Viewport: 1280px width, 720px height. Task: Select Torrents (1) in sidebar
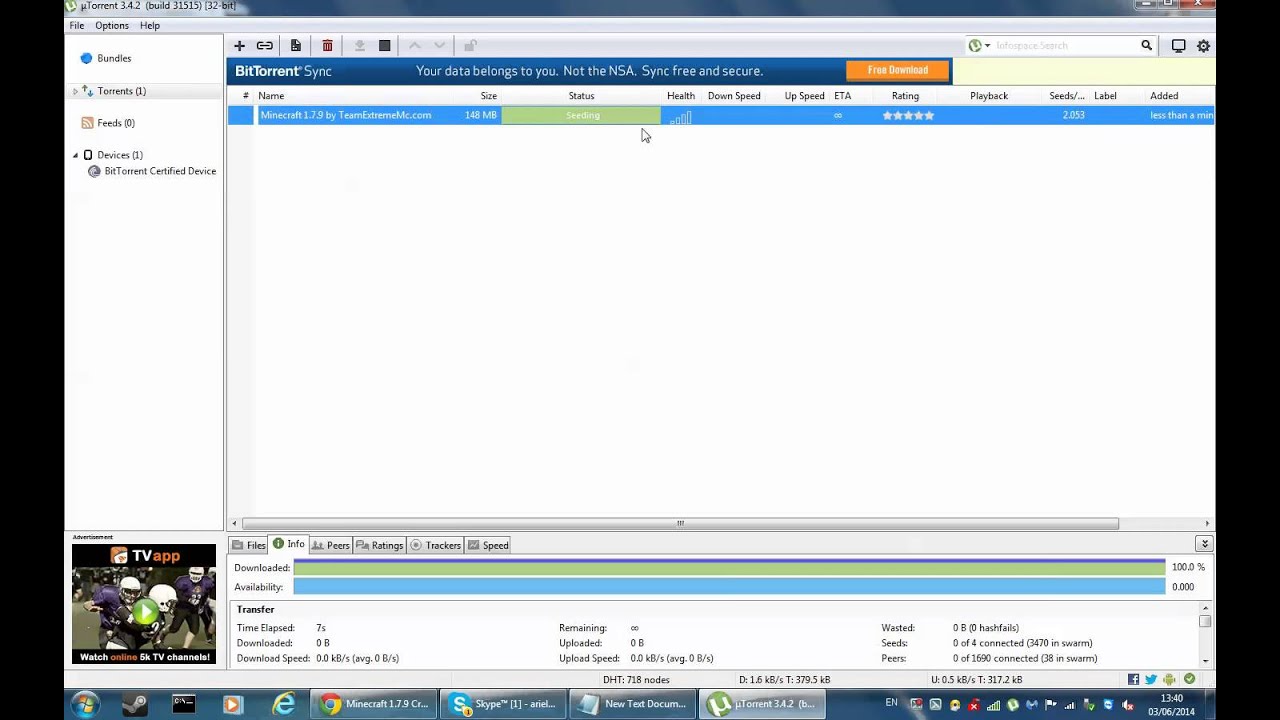click(x=121, y=91)
